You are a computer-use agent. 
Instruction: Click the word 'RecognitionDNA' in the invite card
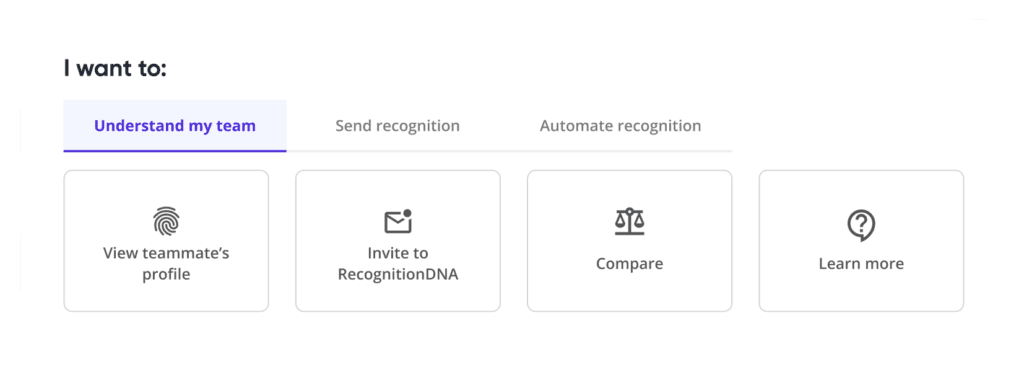(x=398, y=274)
